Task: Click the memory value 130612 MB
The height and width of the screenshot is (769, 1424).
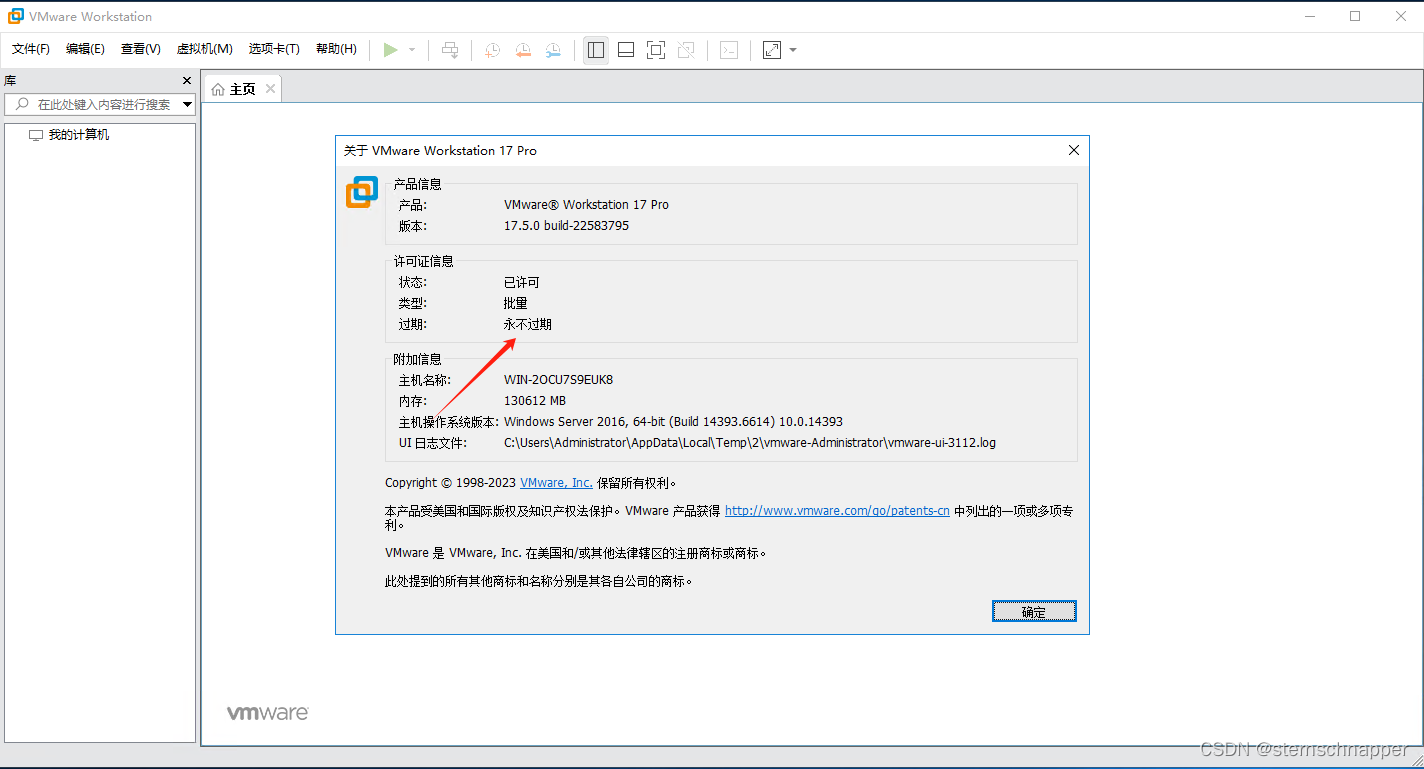Action: point(535,401)
